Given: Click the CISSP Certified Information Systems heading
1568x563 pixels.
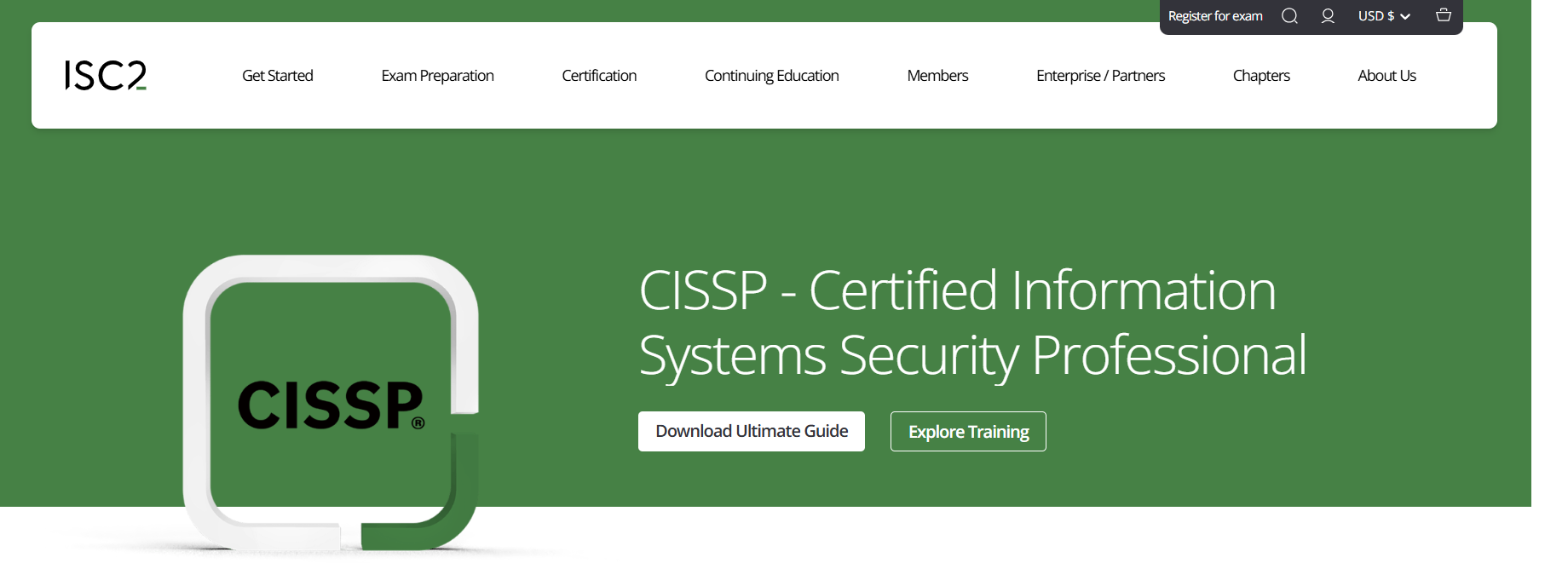Looking at the screenshot, I should click(972, 322).
